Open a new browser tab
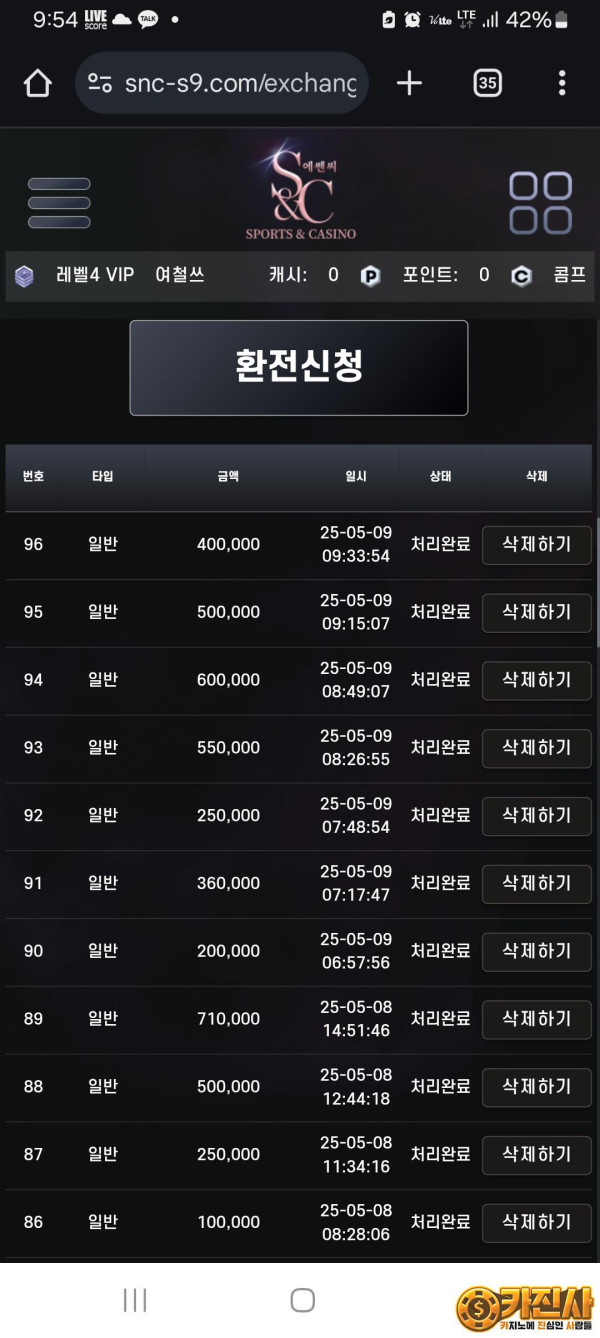 (409, 83)
